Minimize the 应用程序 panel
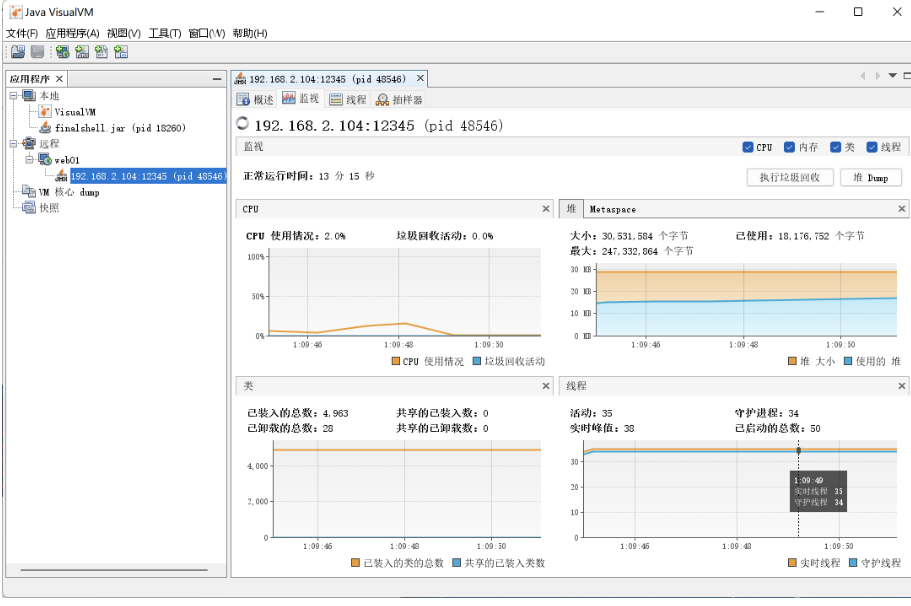911x606 pixels. (x=217, y=78)
